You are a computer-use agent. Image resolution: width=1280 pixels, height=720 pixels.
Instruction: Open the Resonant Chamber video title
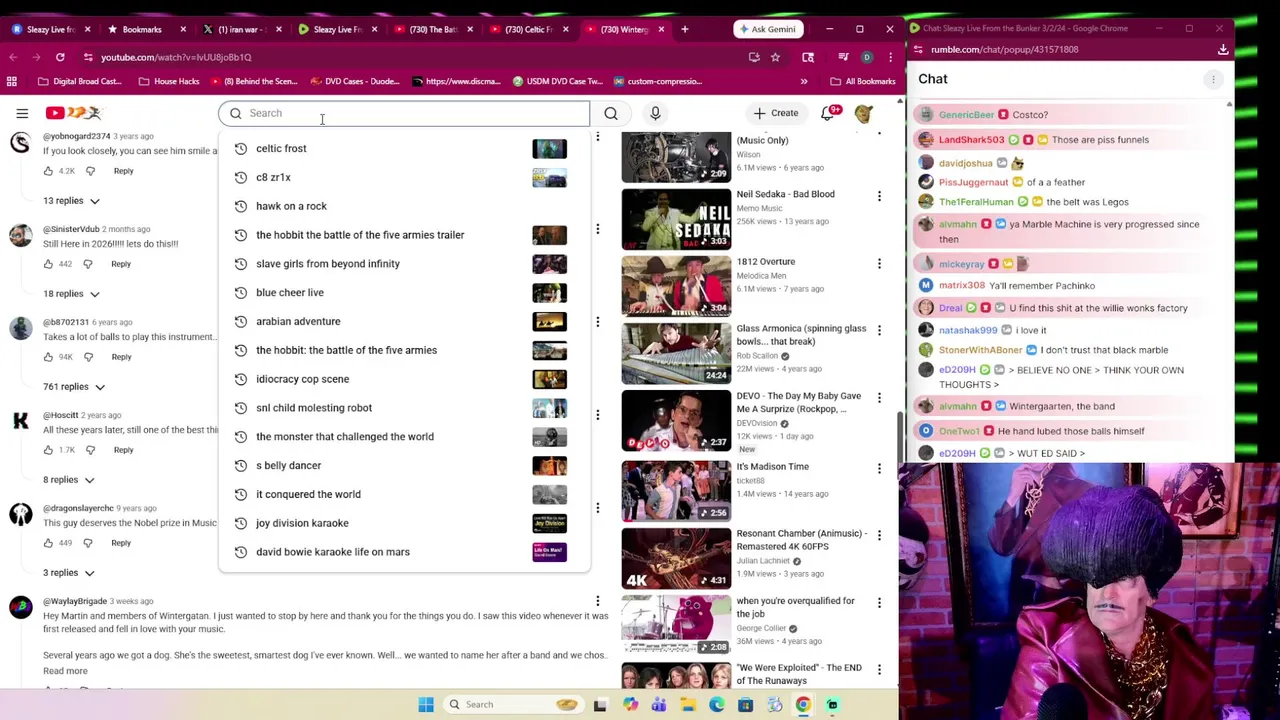tap(800, 540)
